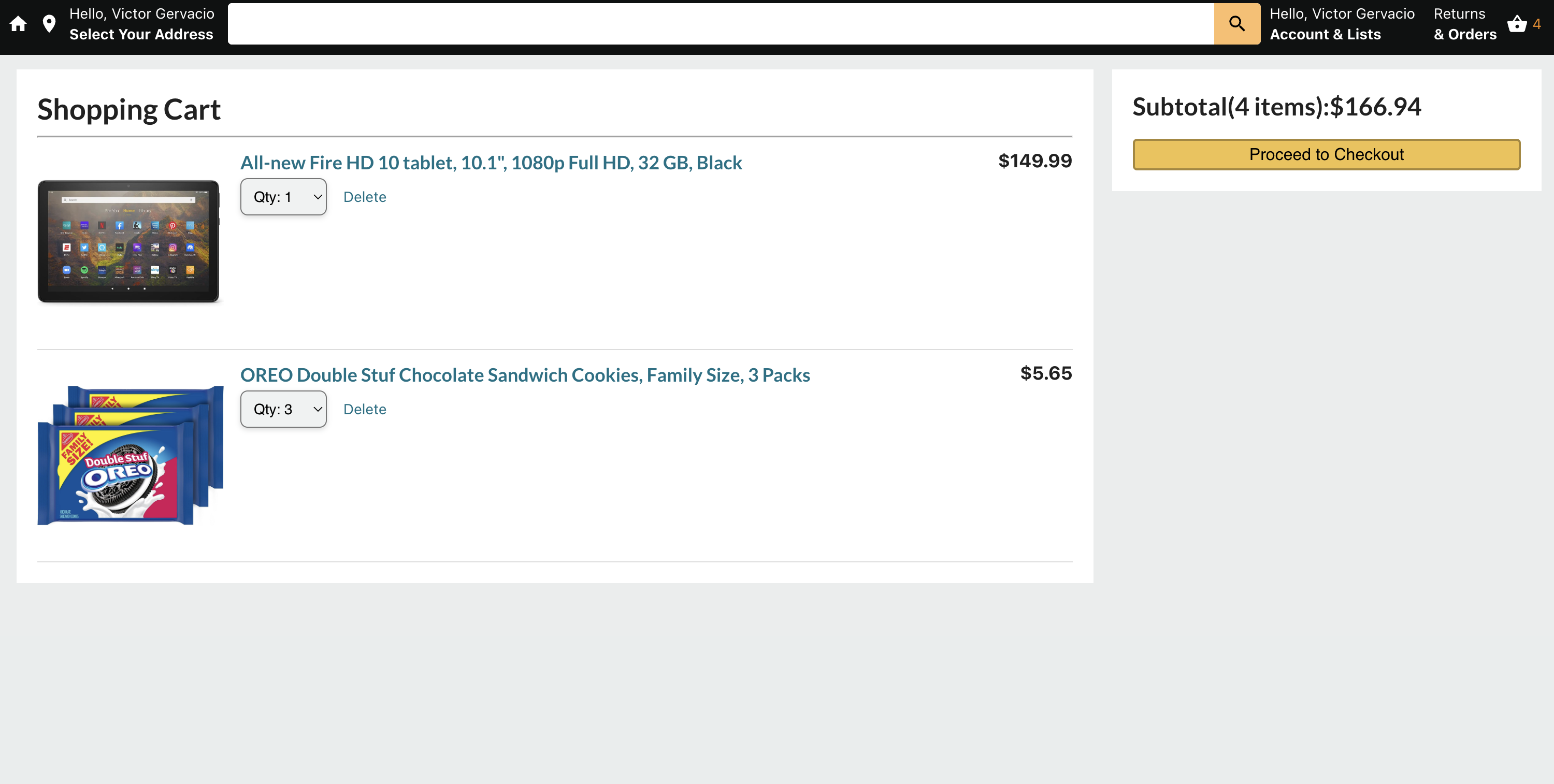Click the $149.99 tablet price

click(1034, 161)
